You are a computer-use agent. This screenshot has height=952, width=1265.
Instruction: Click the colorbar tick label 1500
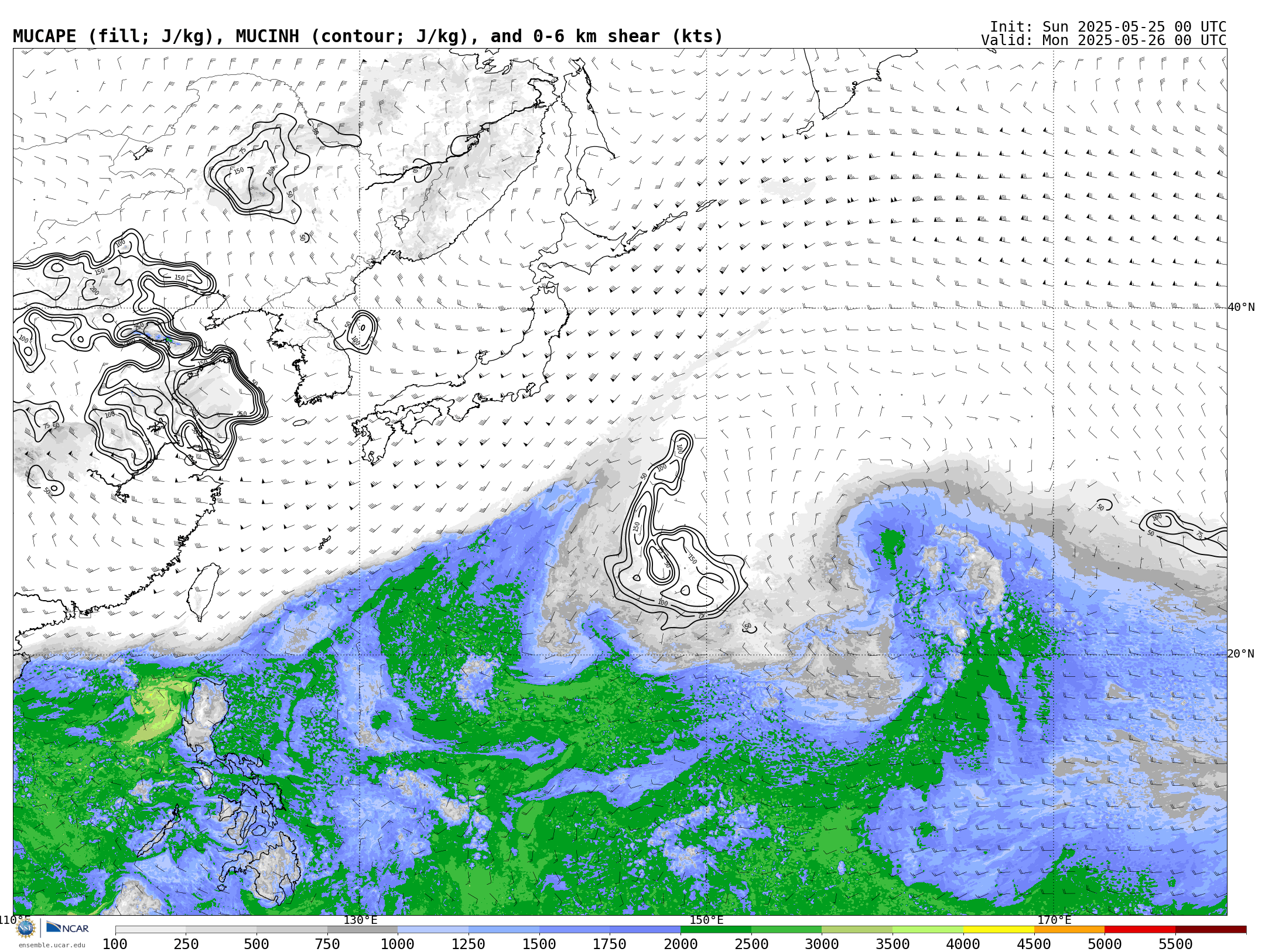539,944
